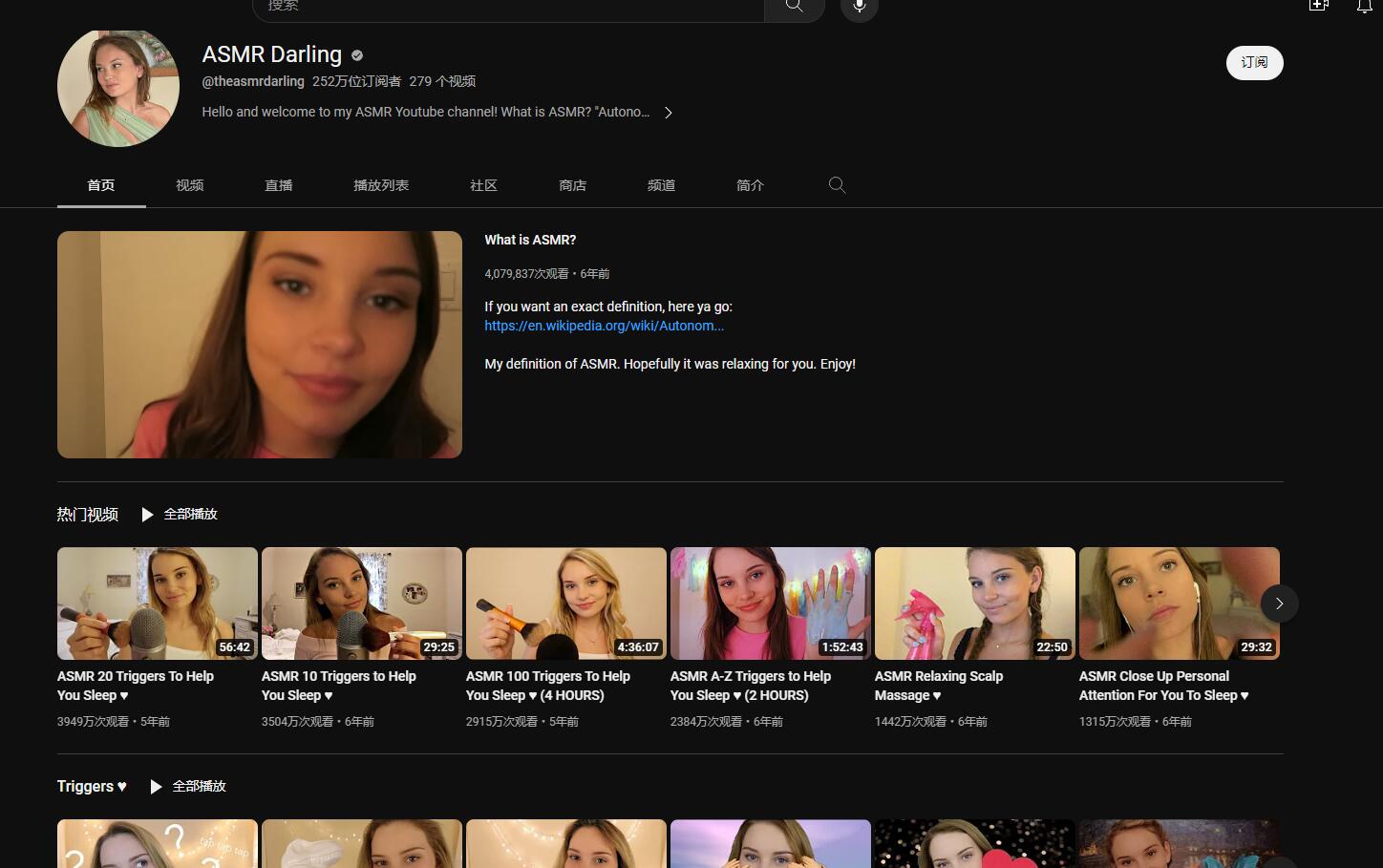This screenshot has width=1383, height=868.
Task: Open the 社区 tab
Action: pos(484,185)
